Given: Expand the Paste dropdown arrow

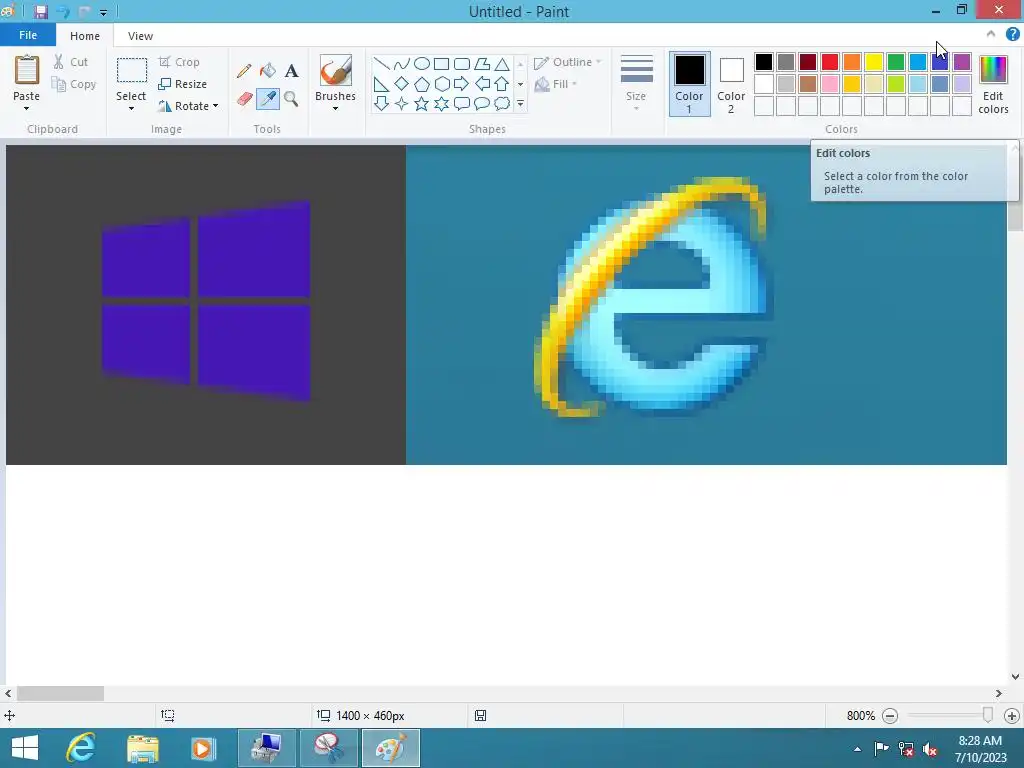Looking at the screenshot, I should [x=26, y=108].
